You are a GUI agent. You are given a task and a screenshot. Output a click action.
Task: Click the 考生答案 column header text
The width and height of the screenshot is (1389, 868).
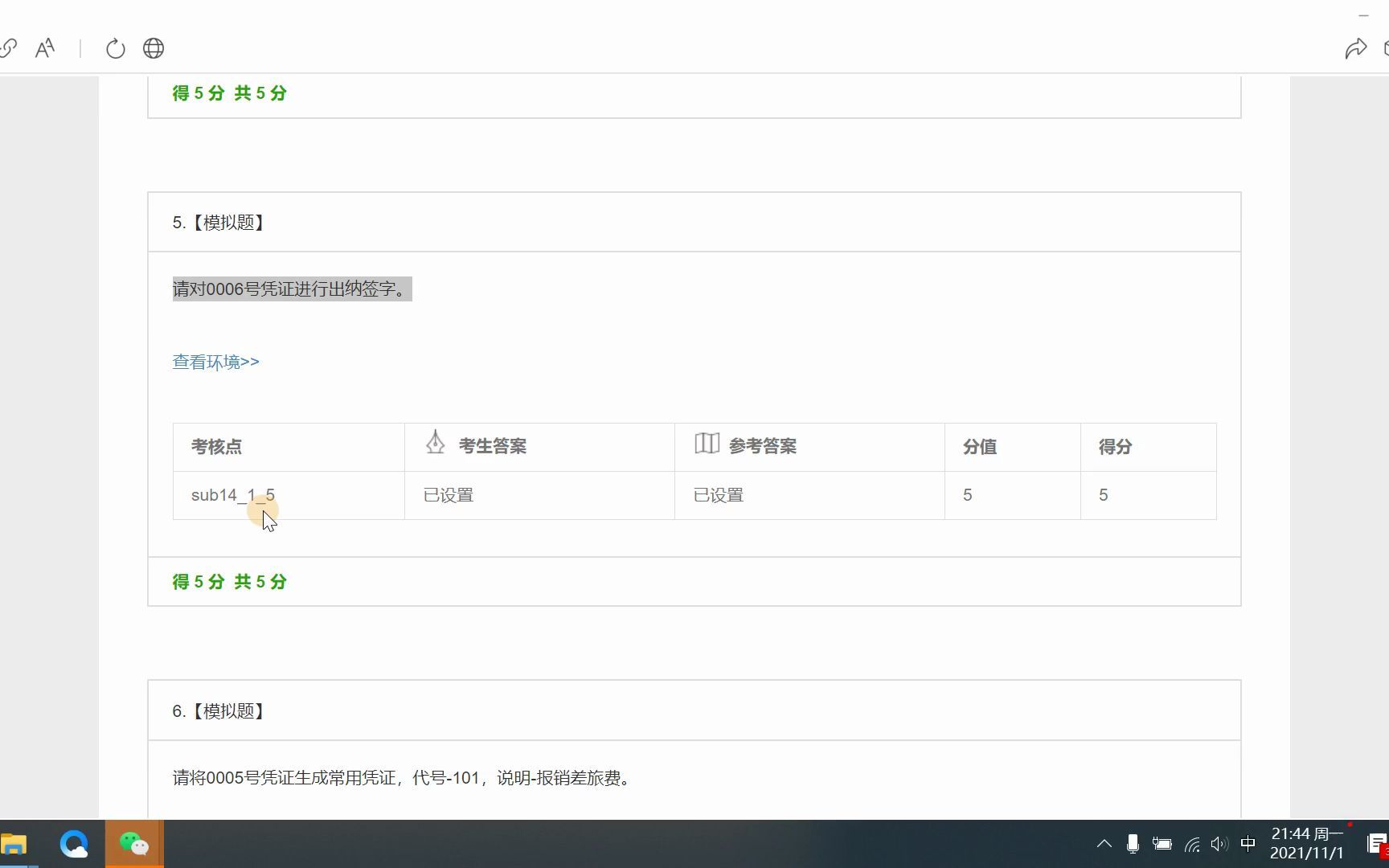493,446
